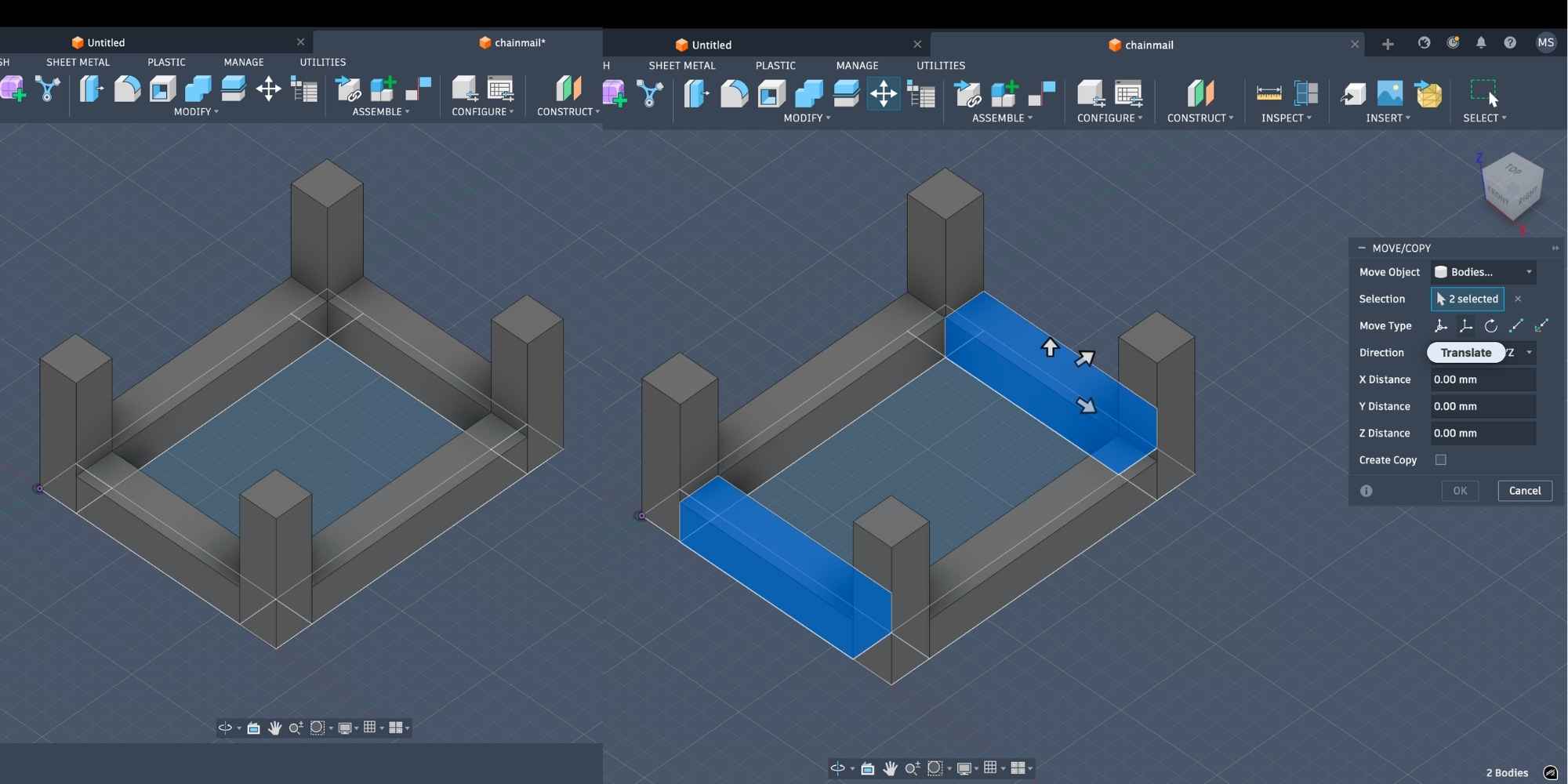Open UTILITIES tab in left window
Viewport: 1568px width, 784px height.
coord(323,62)
